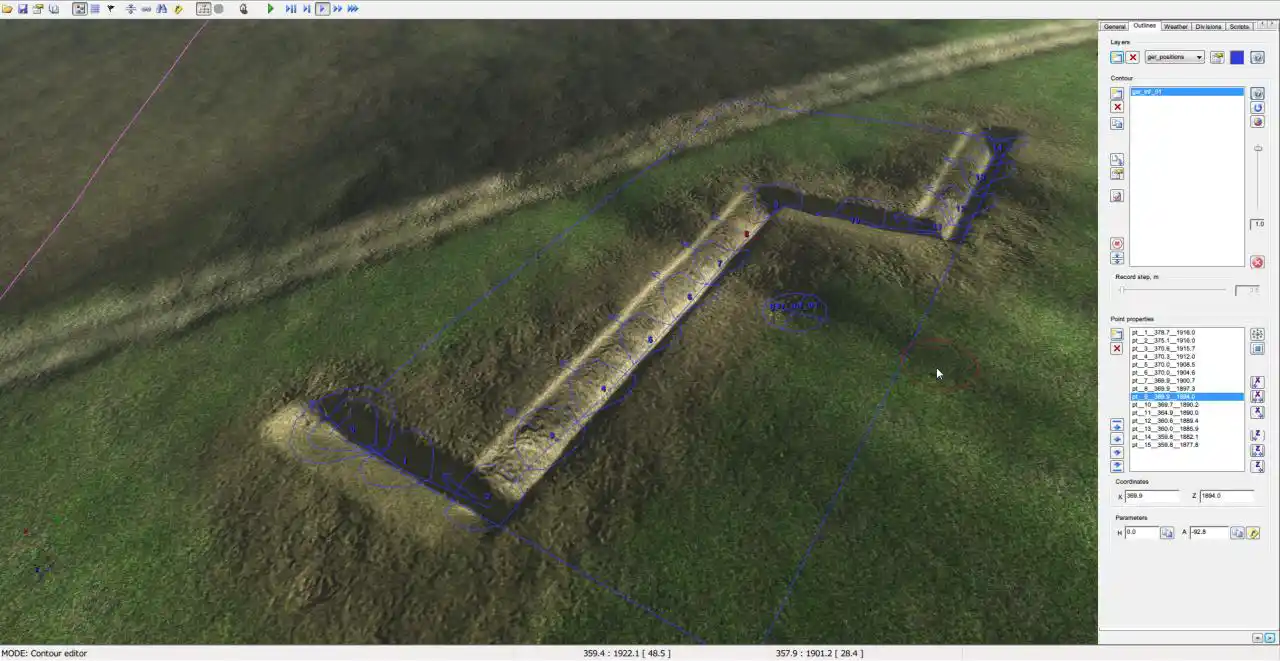Click the triple-arrow fastest speed icon
The height and width of the screenshot is (661, 1280).
353,9
